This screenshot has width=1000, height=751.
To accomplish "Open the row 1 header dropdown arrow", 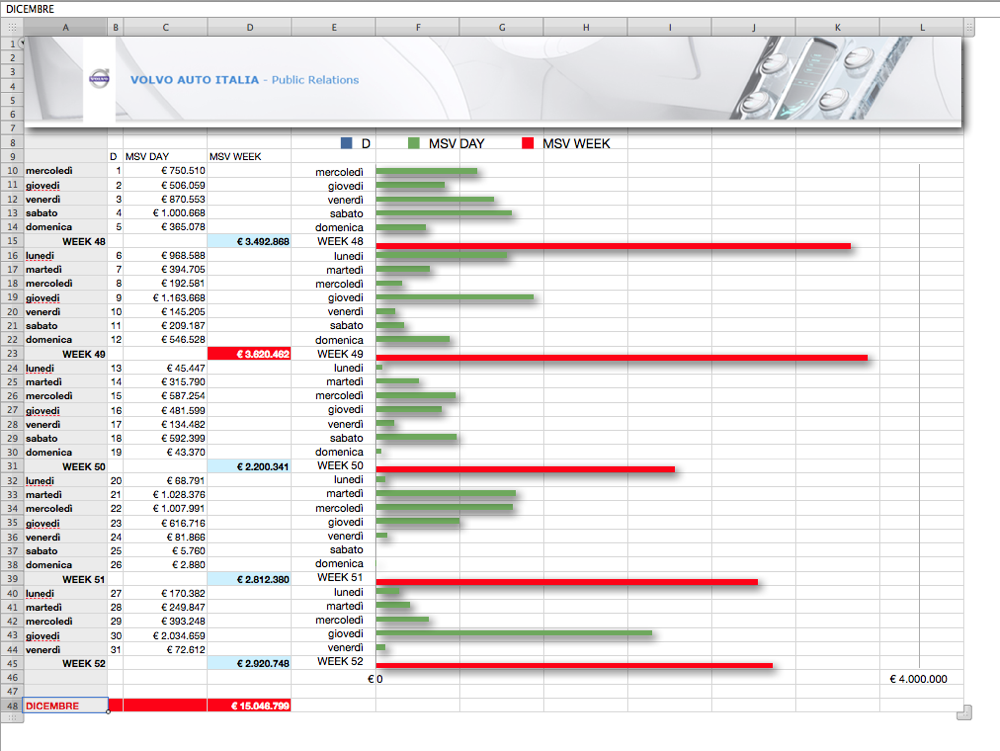I will click(20, 44).
